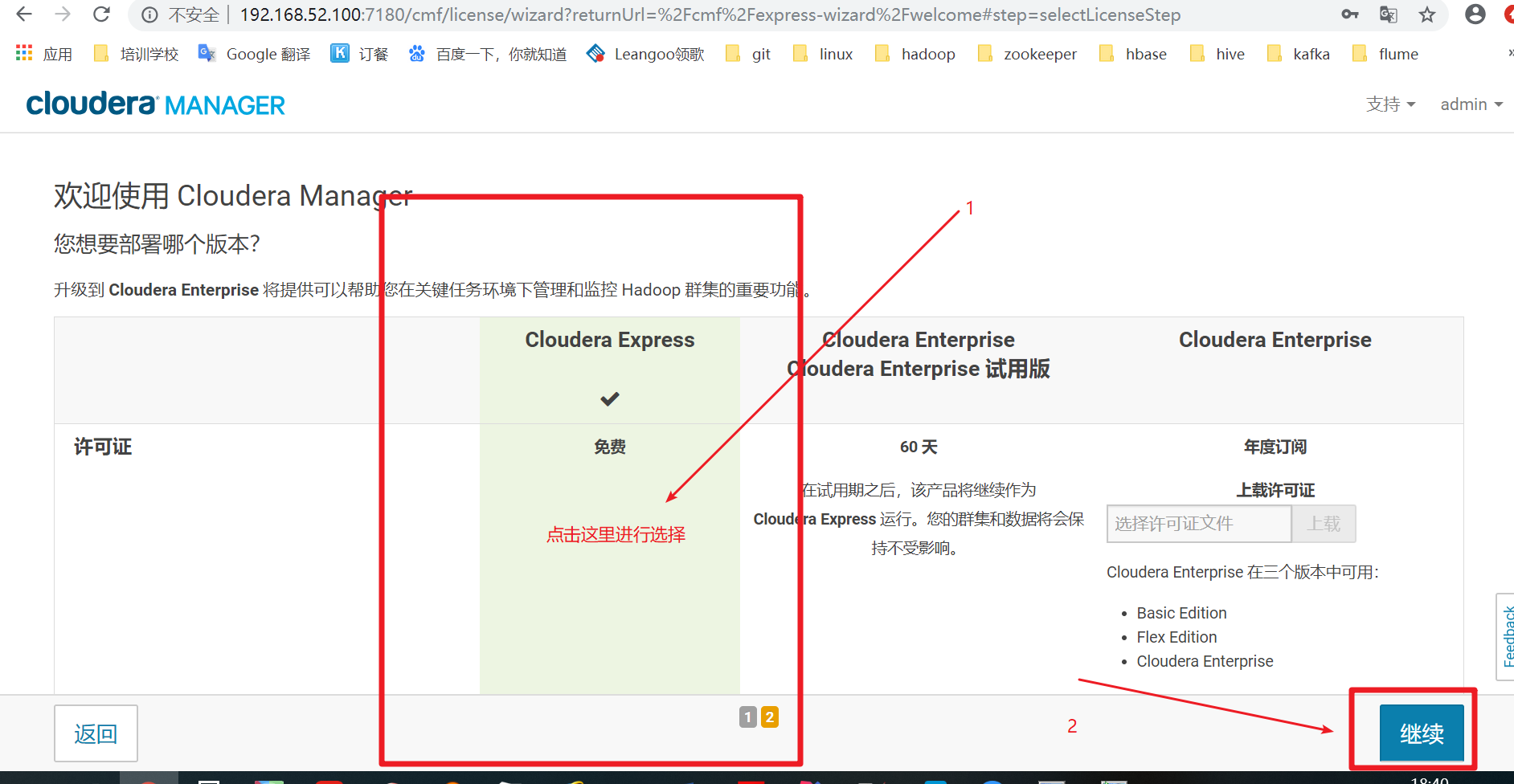Open the Feedback side tab
The width and height of the screenshot is (1514, 784).
pos(1506,636)
